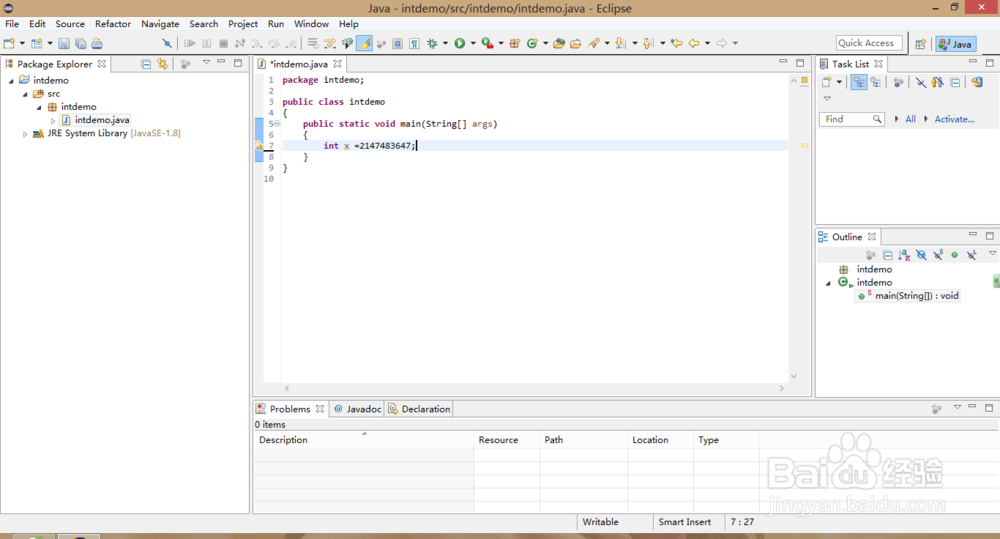Click Hide Completed Tasks icon in Task List

coord(920,82)
